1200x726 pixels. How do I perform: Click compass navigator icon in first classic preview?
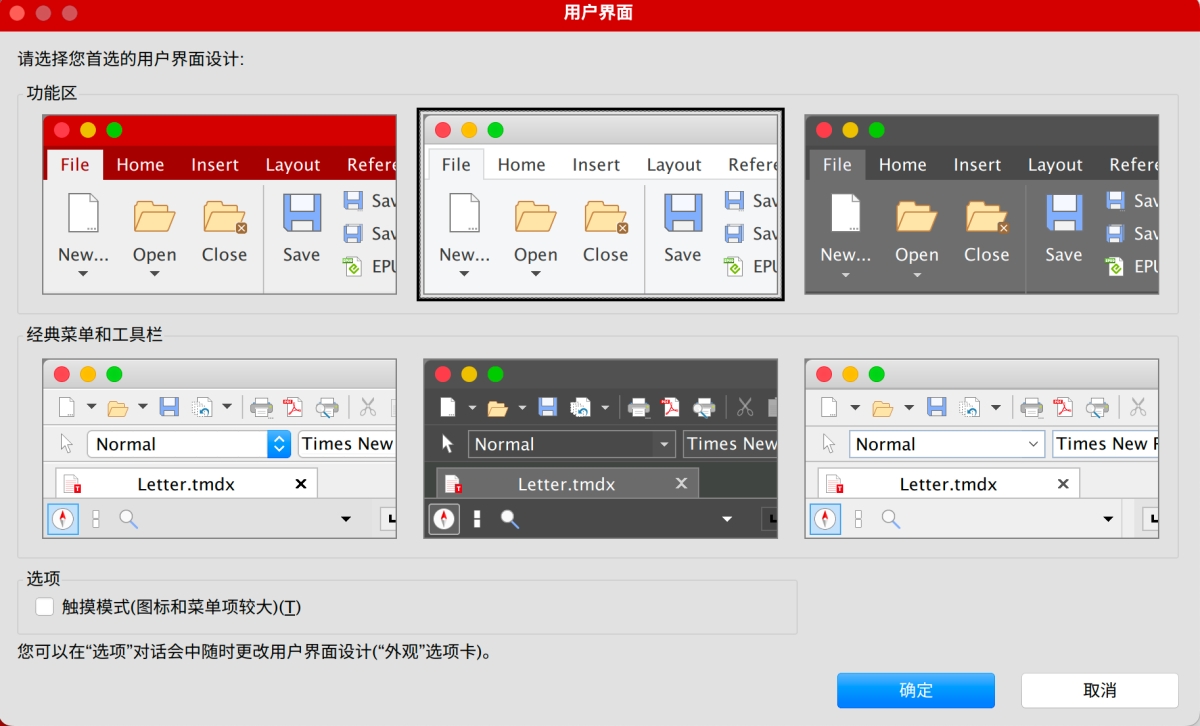point(63,519)
